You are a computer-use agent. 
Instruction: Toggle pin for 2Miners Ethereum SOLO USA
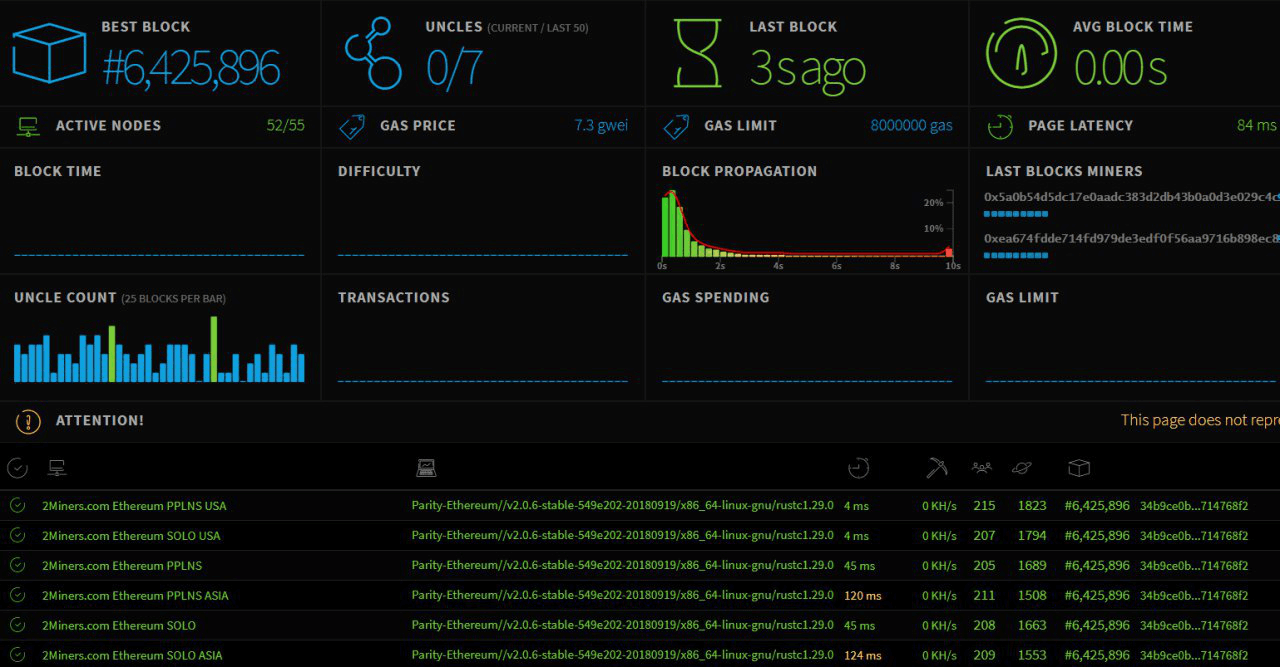point(17,536)
